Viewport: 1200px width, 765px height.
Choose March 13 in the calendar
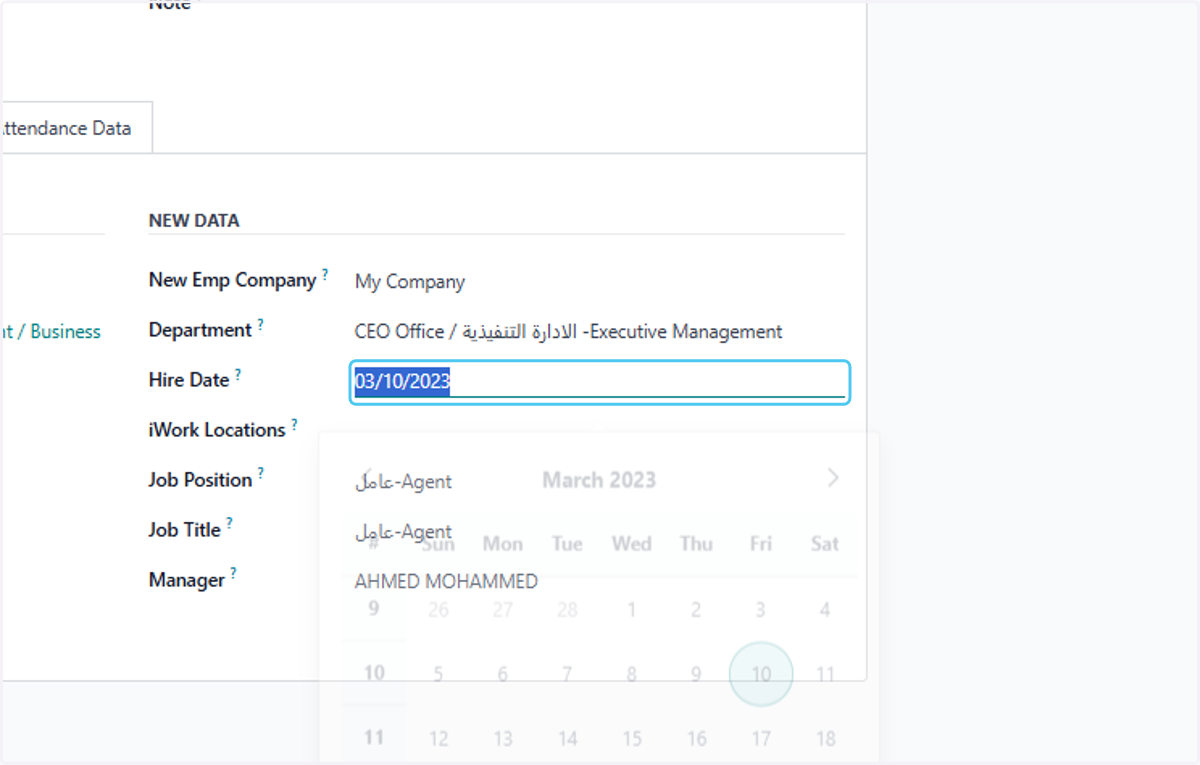[503, 739]
